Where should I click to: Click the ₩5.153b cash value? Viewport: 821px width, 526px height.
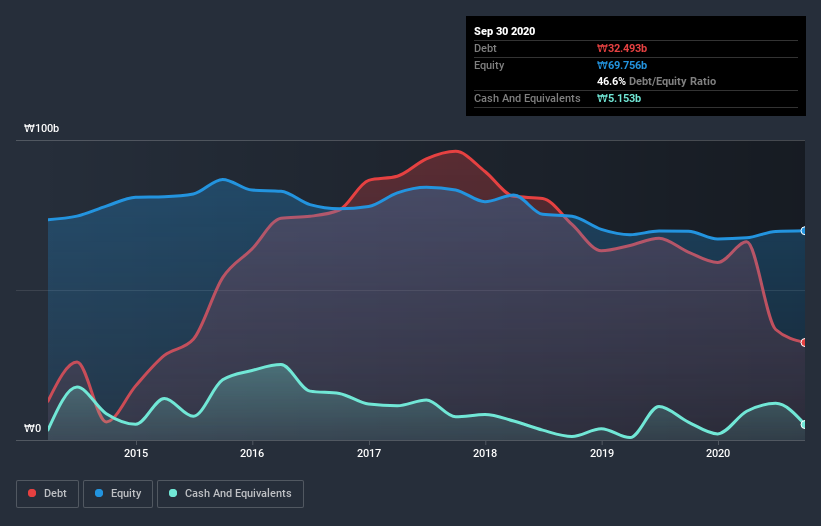[619, 98]
